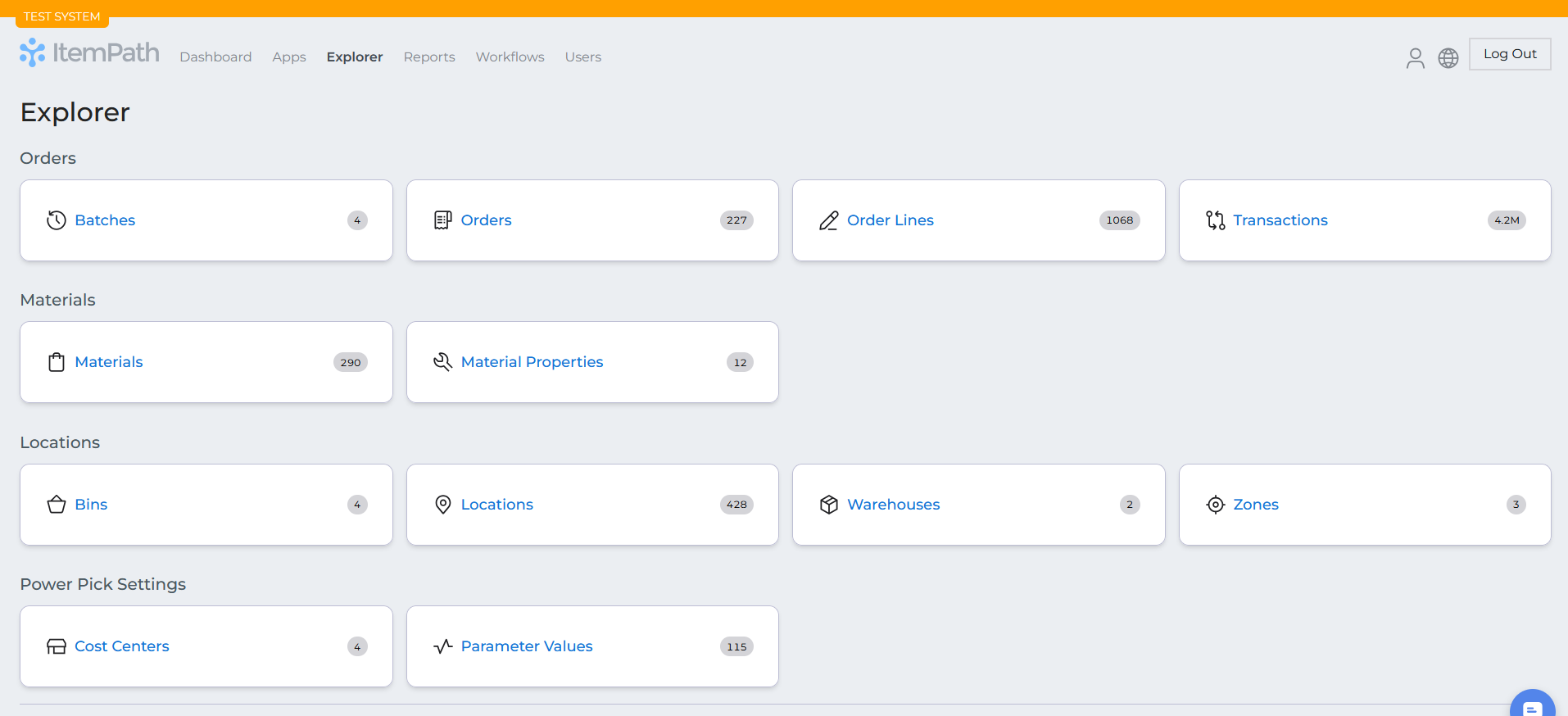The image size is (1568, 716).
Task: Click the Warehouses box icon
Action: coord(828,505)
